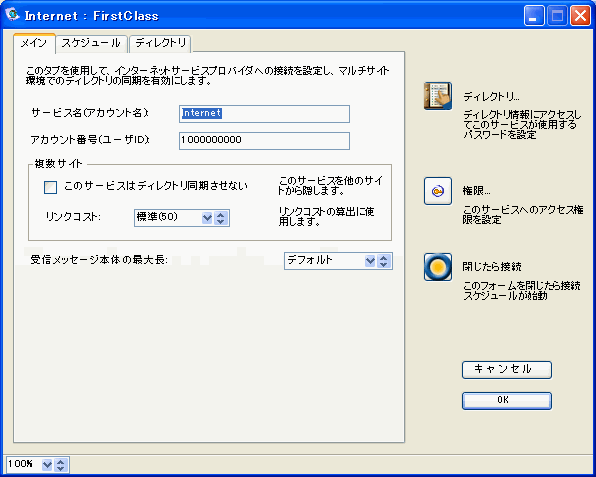Click the FirstClass title bar app icon

(13, 14)
